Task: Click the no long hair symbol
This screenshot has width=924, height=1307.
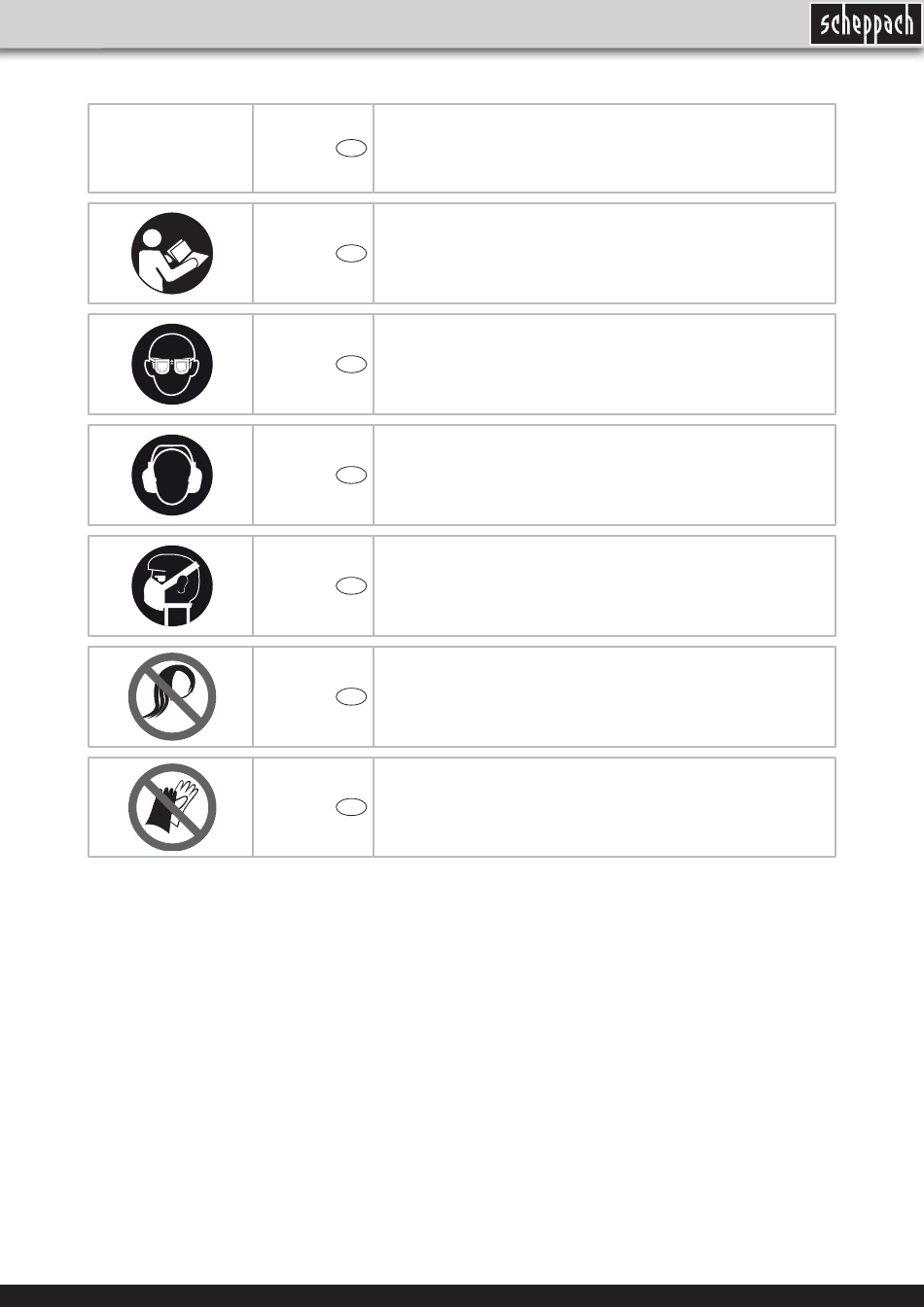Action: [x=172, y=697]
